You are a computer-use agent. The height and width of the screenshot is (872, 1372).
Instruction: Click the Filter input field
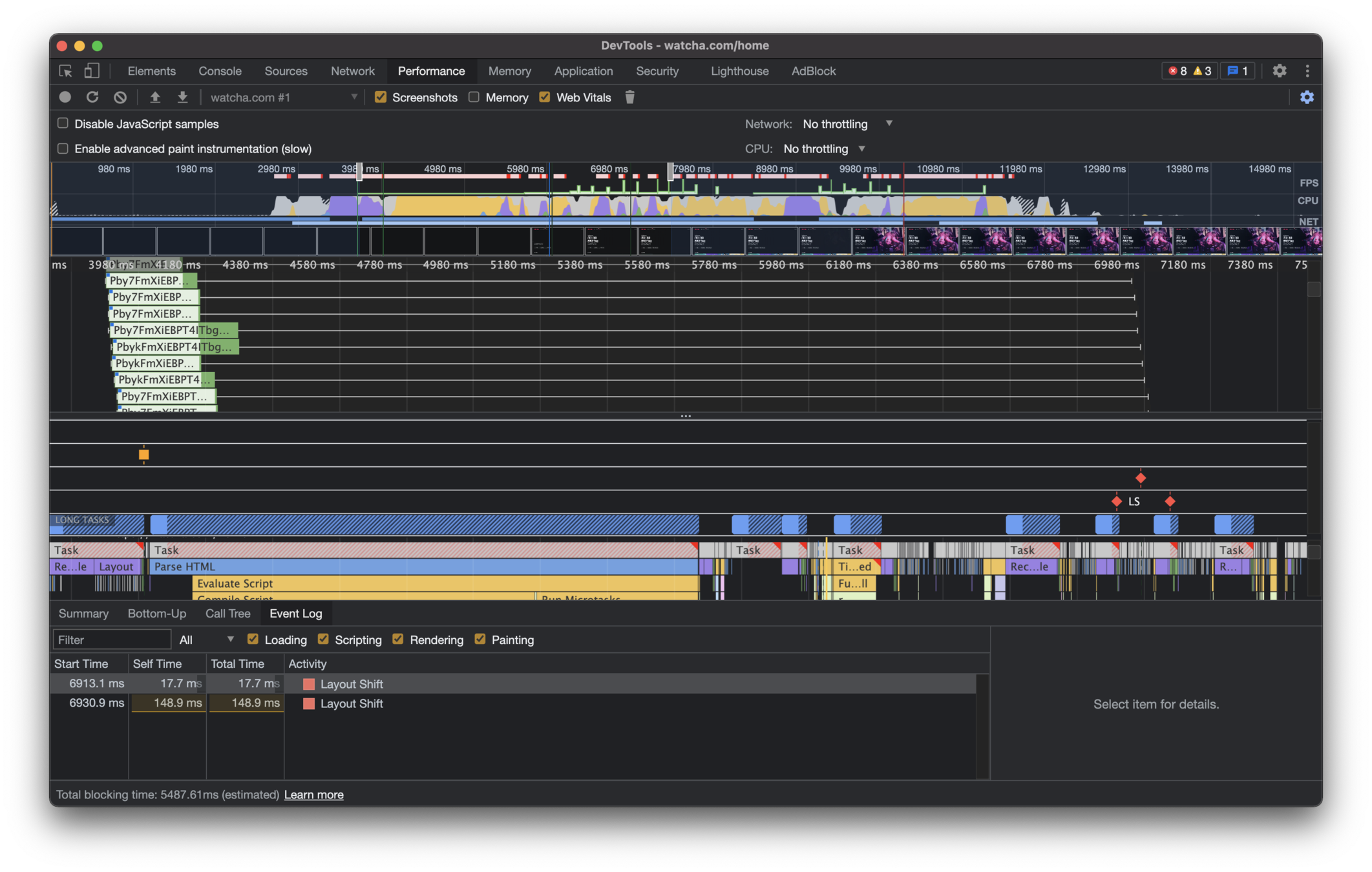point(111,640)
